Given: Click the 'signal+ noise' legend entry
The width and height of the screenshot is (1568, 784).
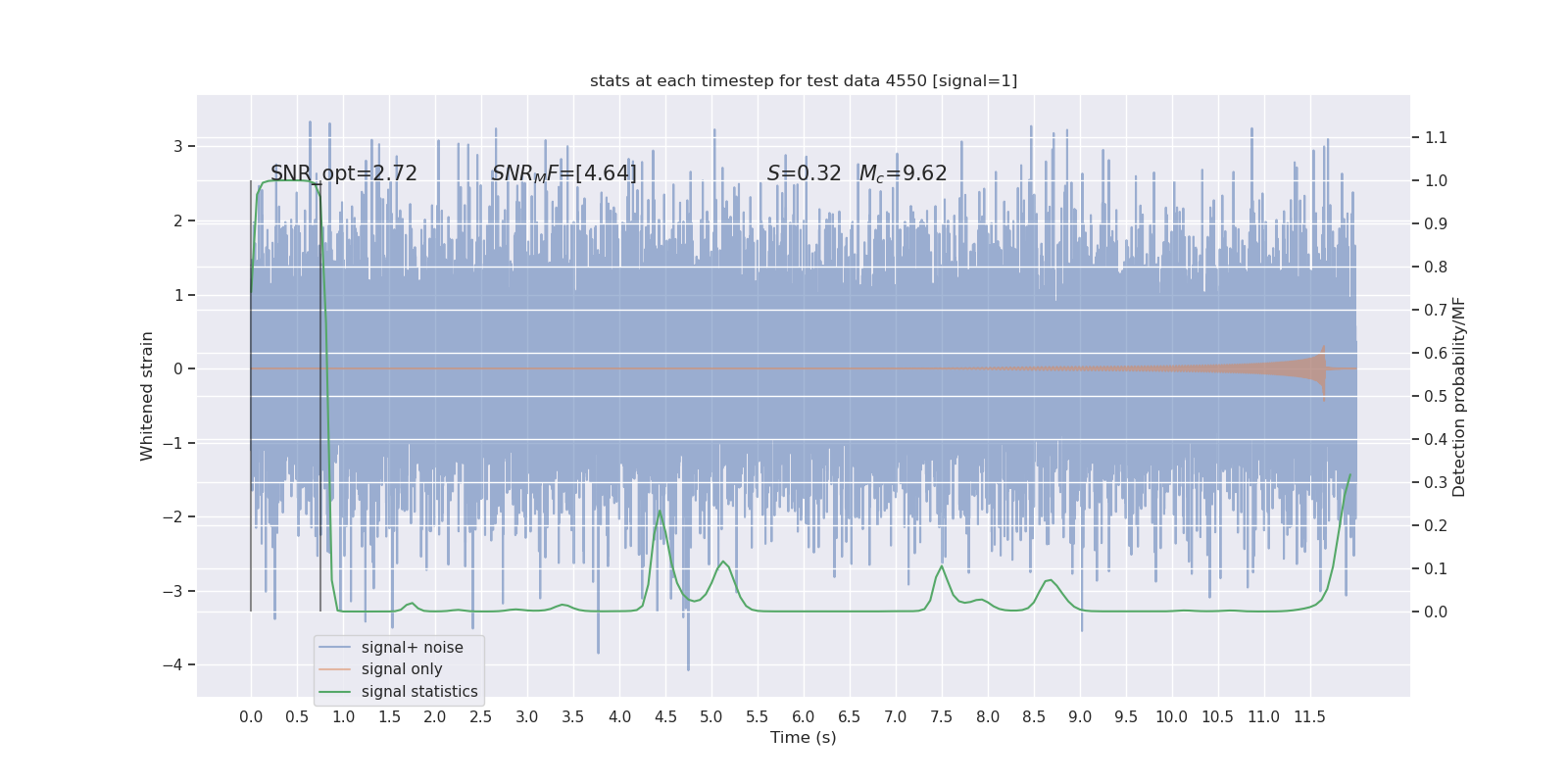Looking at the screenshot, I should (x=413, y=647).
